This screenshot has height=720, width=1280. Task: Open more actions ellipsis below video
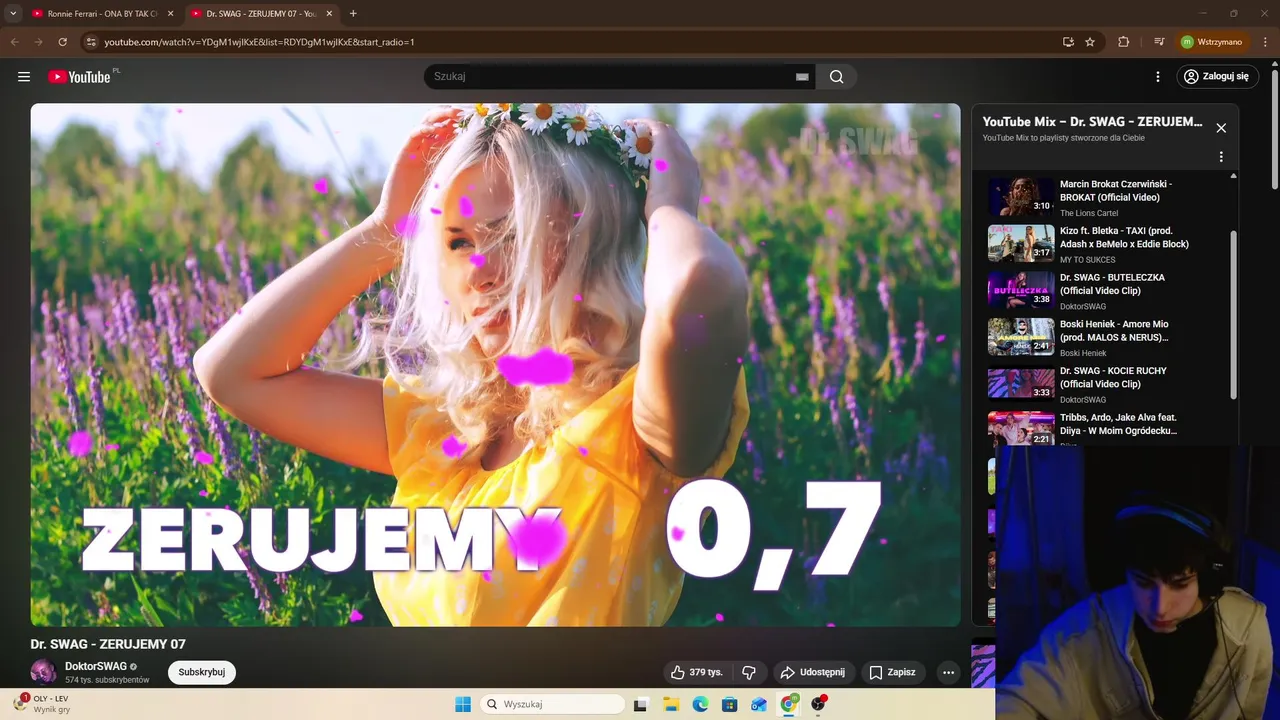(x=948, y=672)
